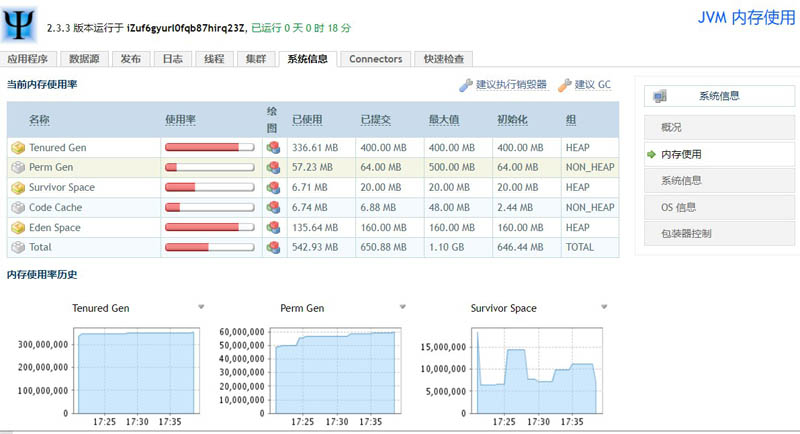The height and width of the screenshot is (434, 800).
Task: Click the Psi Probe logo icon
Action: coord(19,24)
